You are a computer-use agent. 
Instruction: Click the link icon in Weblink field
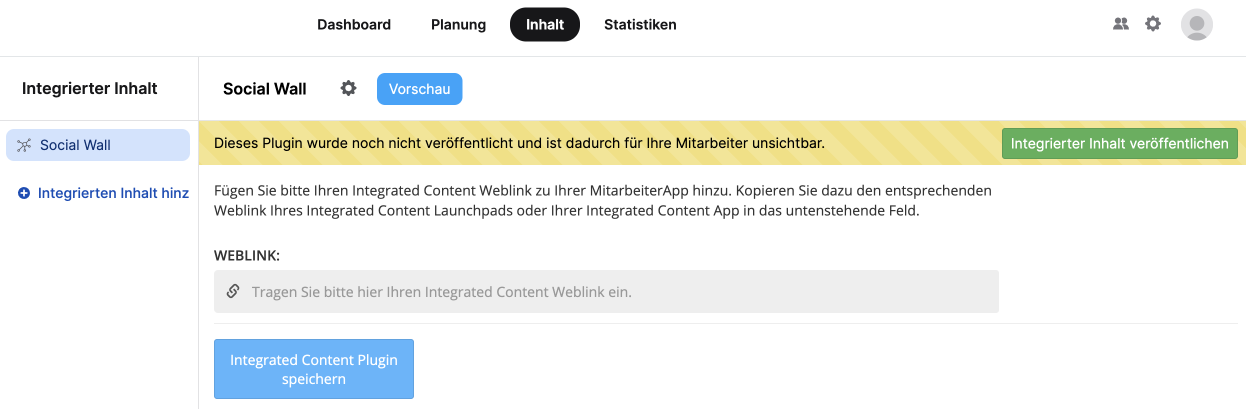point(233,292)
